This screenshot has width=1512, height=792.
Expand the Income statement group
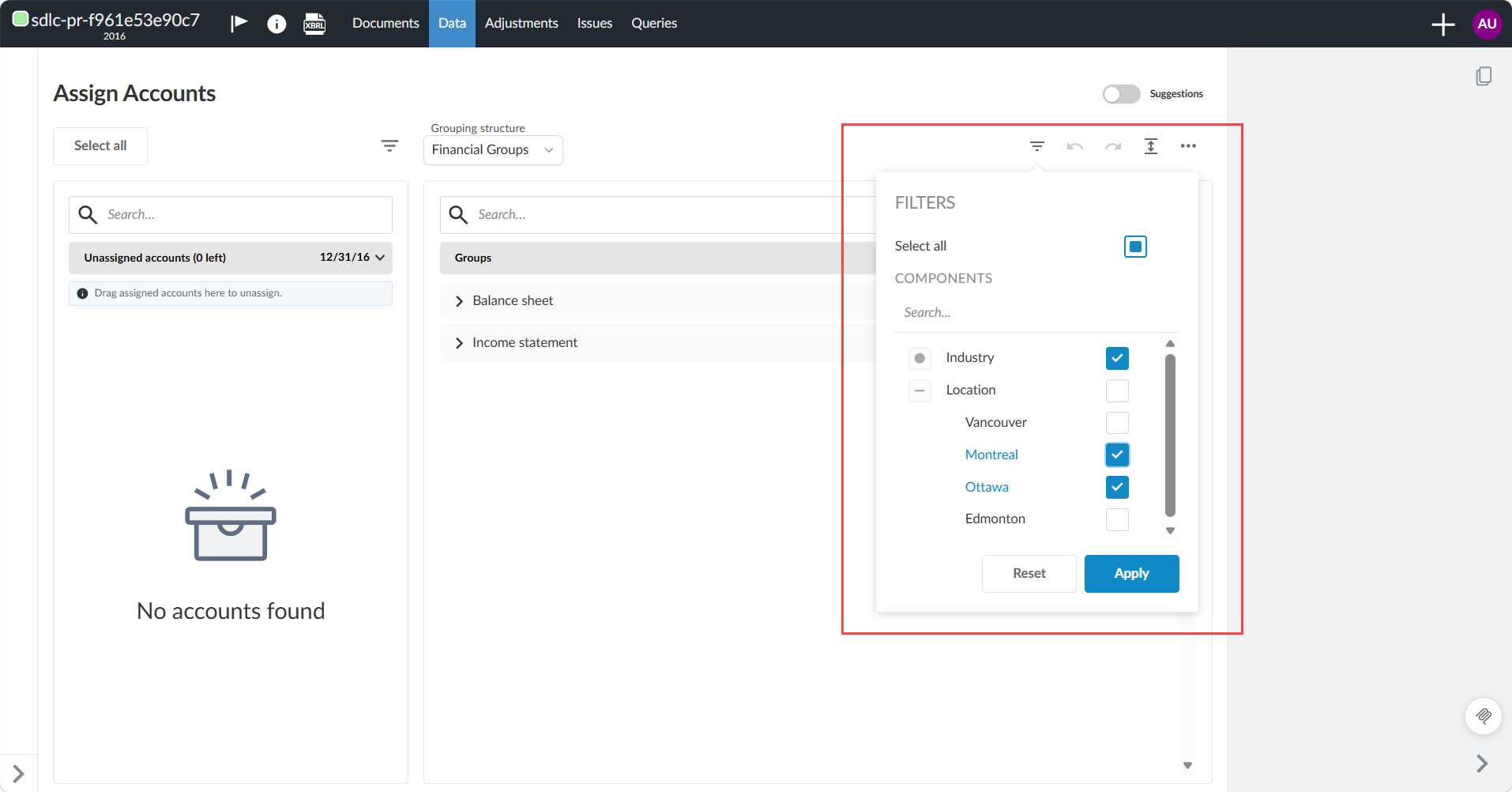(459, 343)
